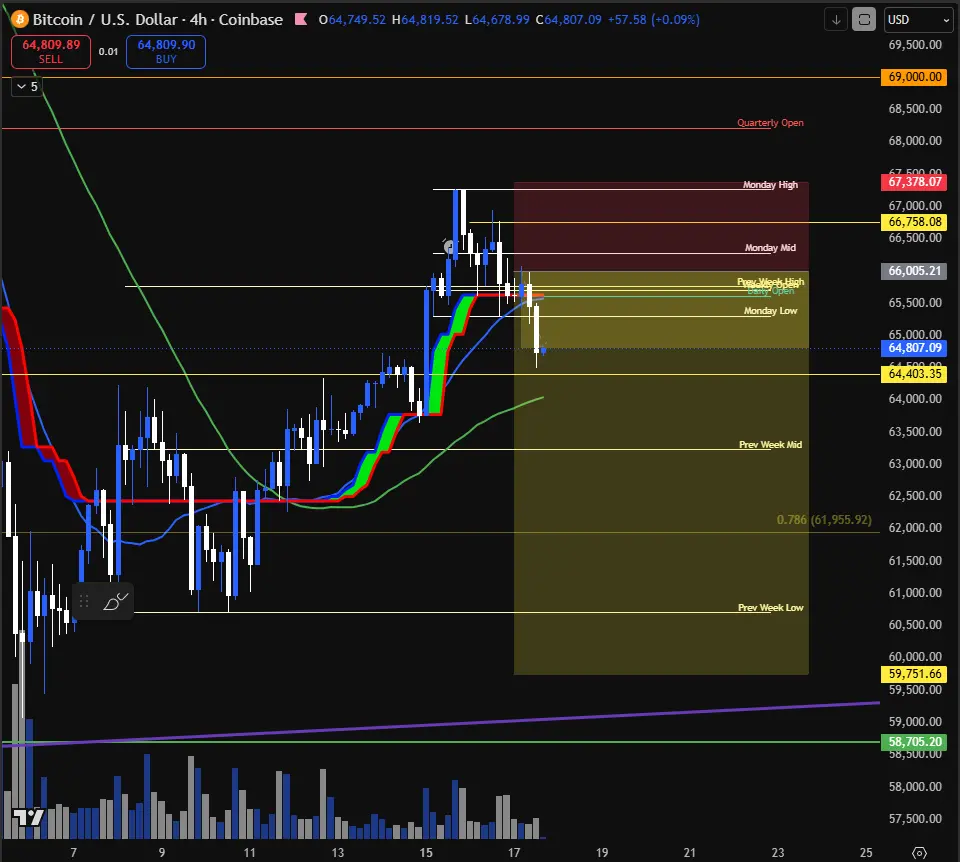Click the change value +57.58 (+0.09%)
Screen dimensions: 960x862
[x=654, y=20]
